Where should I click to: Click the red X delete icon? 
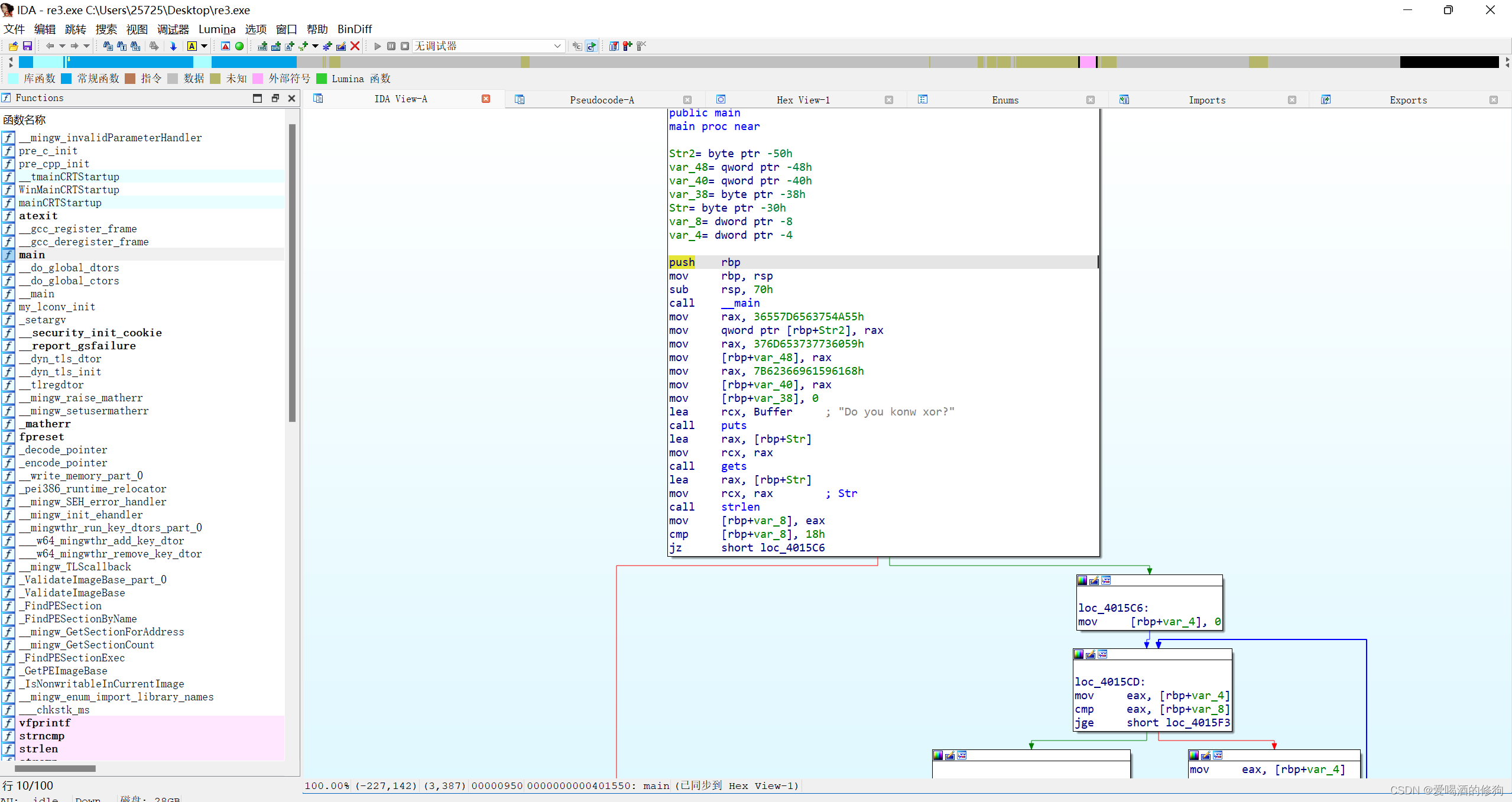click(355, 46)
